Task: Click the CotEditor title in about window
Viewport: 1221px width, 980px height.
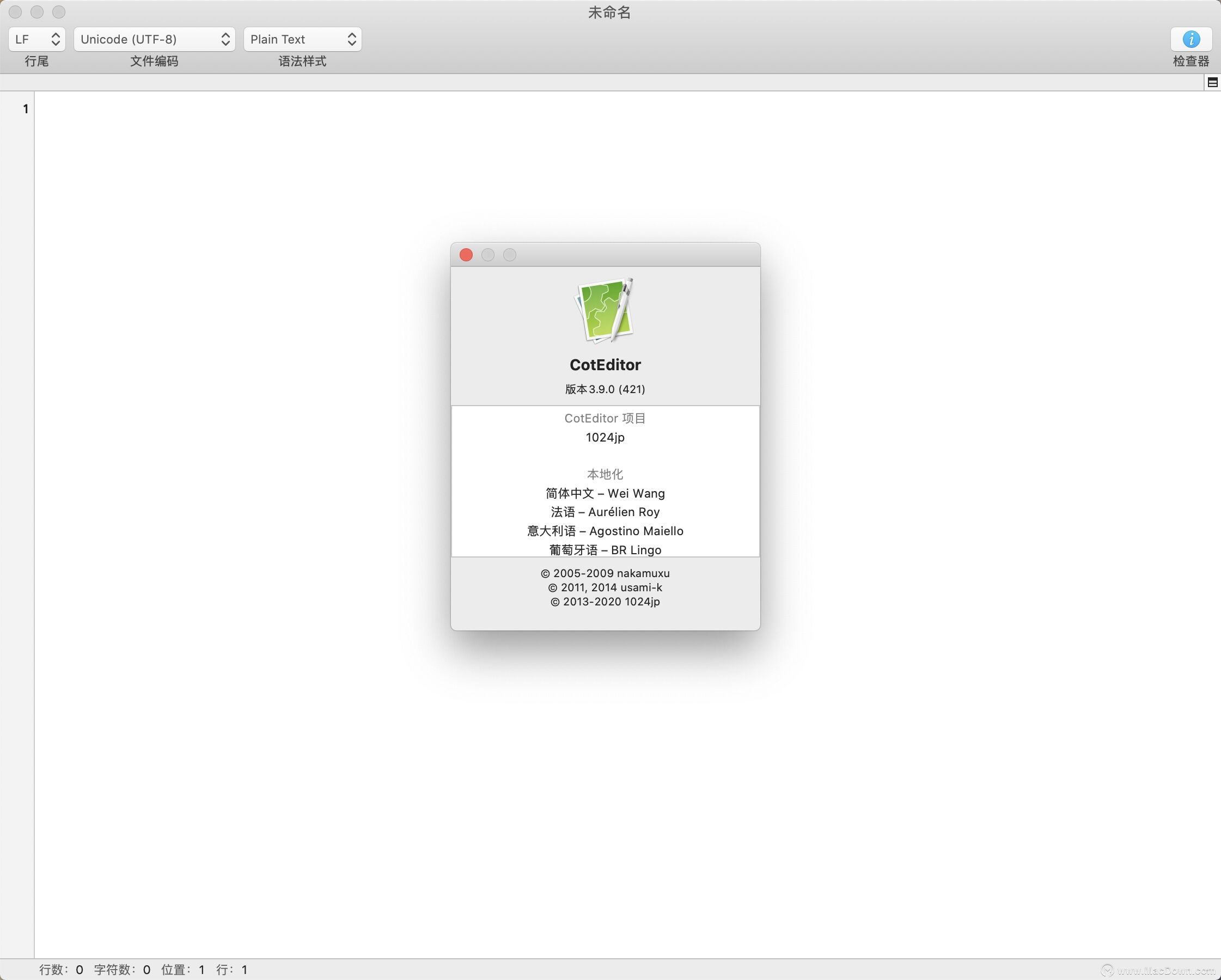Action: click(x=605, y=365)
